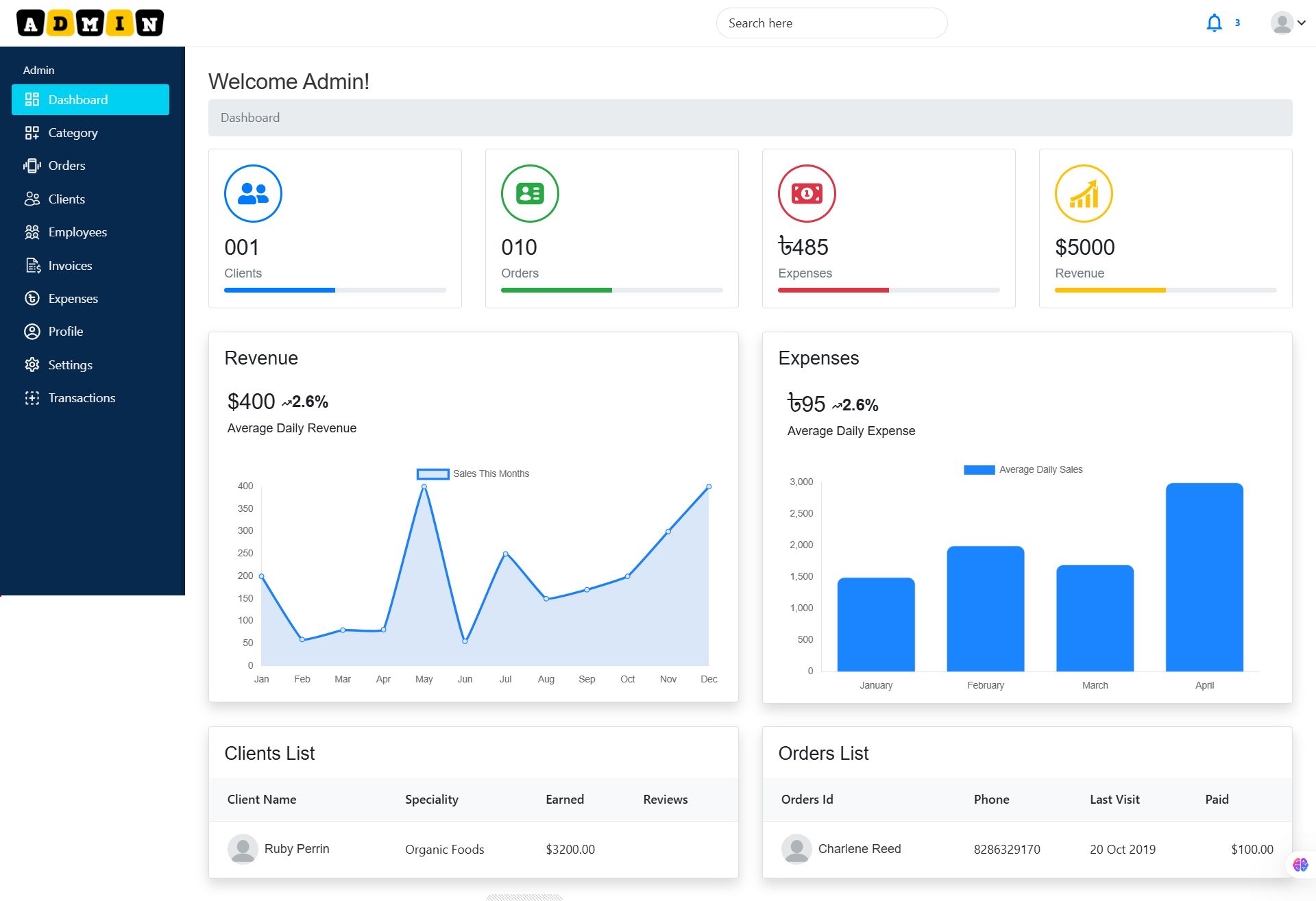
Task: Click the notification bell icon
Action: pos(1214,22)
